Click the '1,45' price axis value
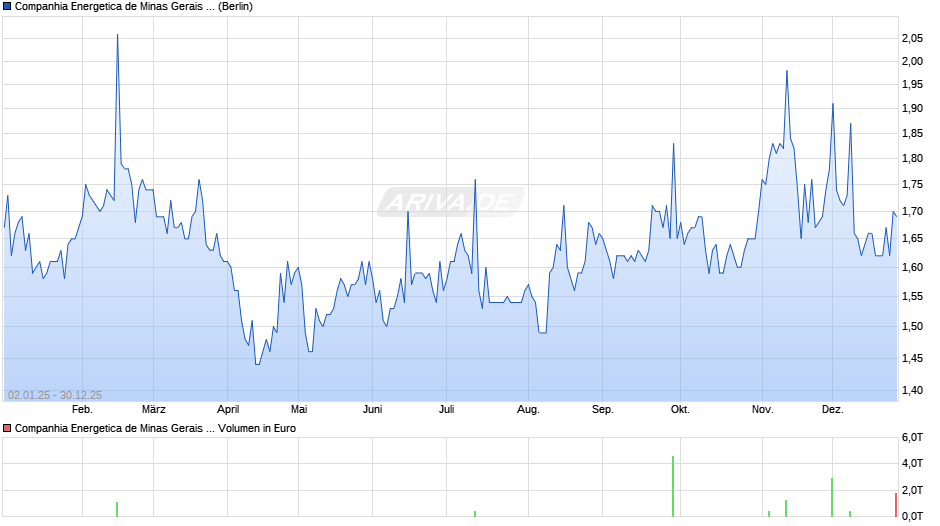Image resolution: width=940 pixels, height=526 pixels. [912, 358]
